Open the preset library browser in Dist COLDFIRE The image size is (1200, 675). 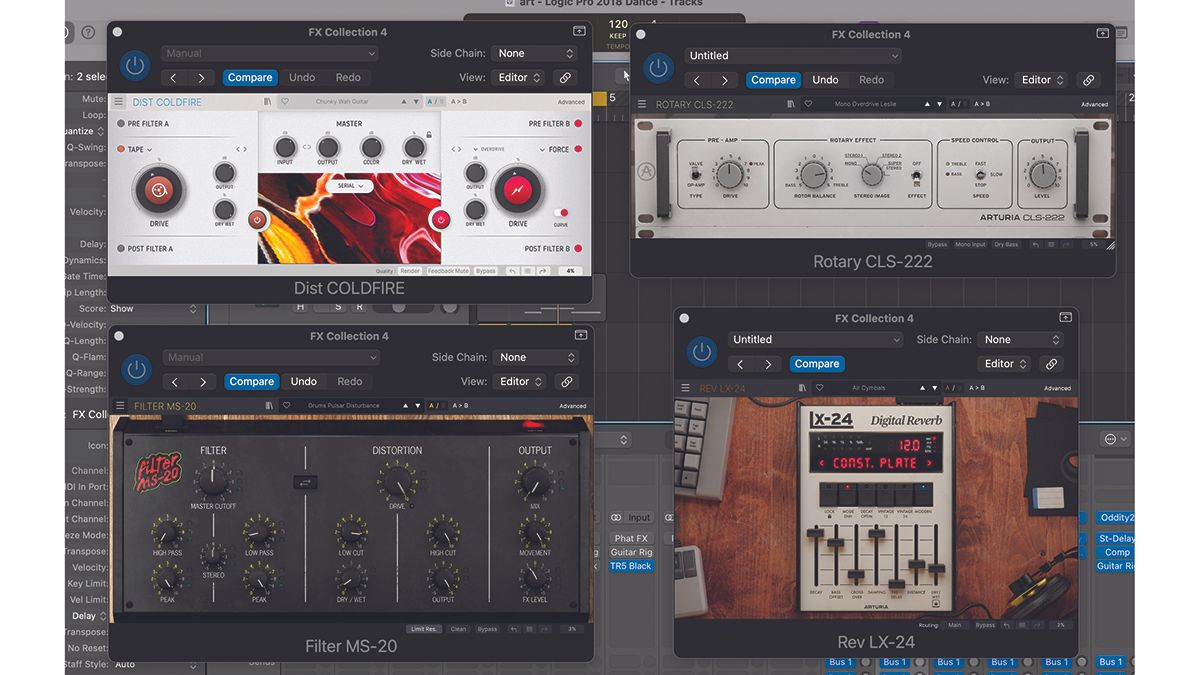point(268,101)
